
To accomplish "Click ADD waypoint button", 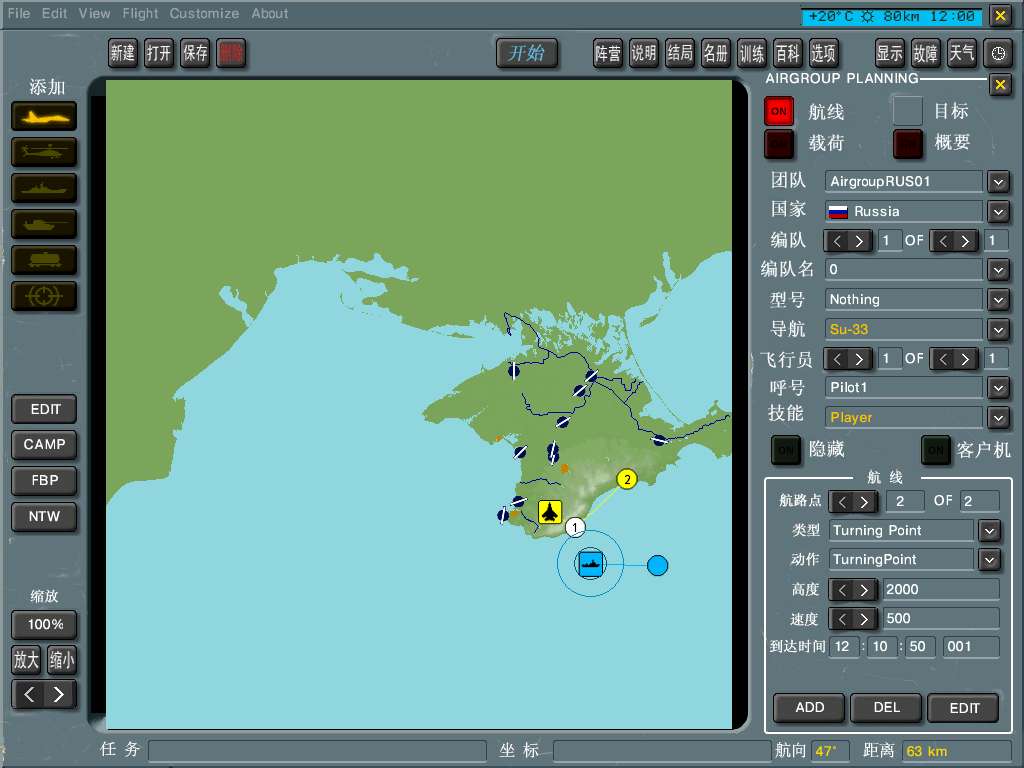I will click(809, 708).
